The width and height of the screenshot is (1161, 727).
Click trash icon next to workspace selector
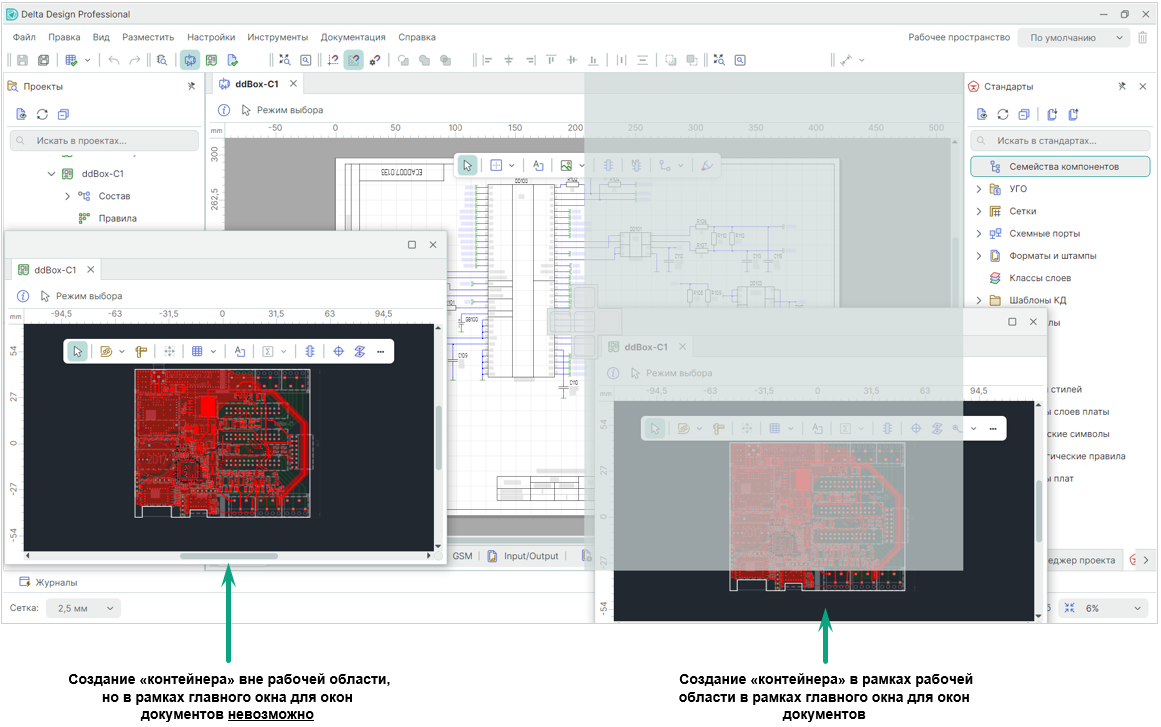point(1143,38)
